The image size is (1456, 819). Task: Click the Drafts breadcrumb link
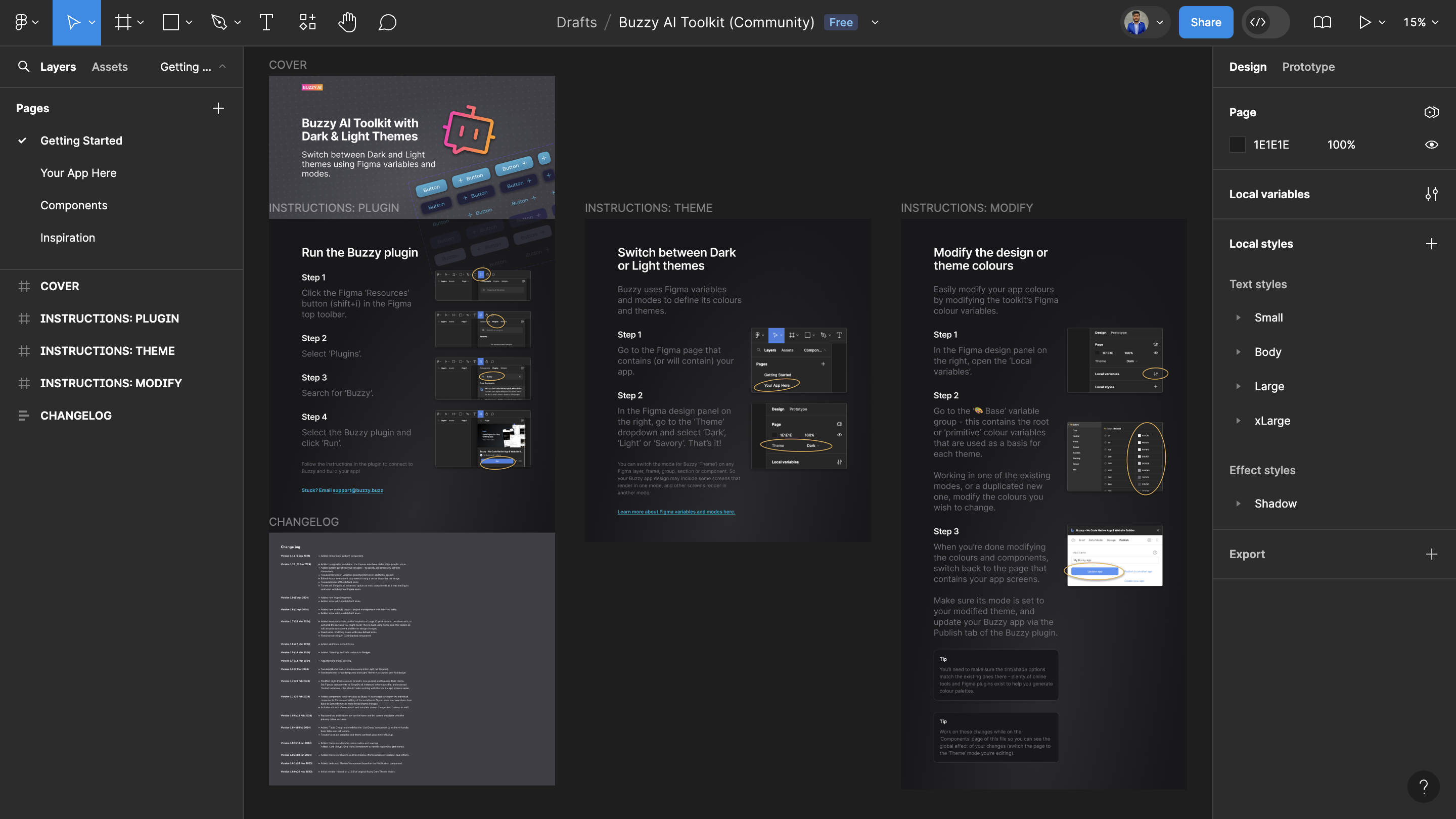click(576, 22)
